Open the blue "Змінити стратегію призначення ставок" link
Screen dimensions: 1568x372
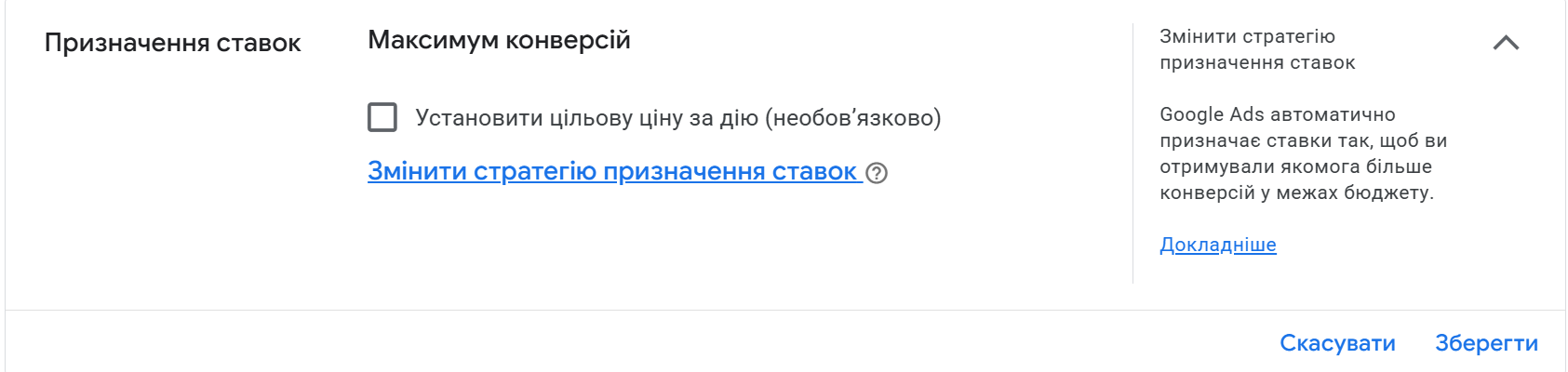(611, 172)
